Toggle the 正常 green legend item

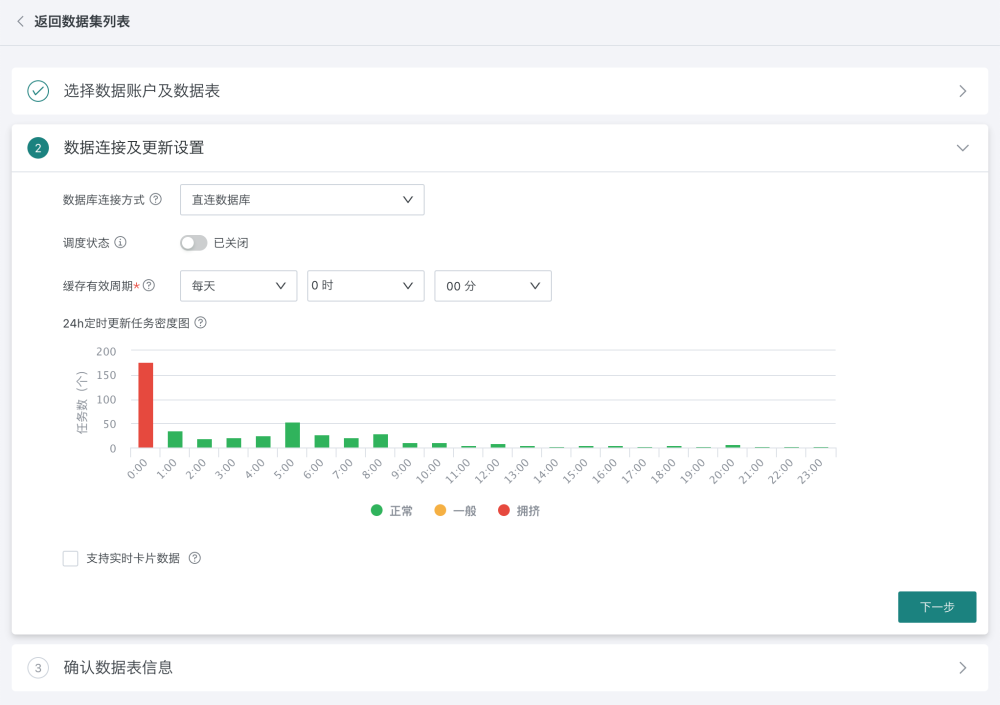(x=392, y=510)
